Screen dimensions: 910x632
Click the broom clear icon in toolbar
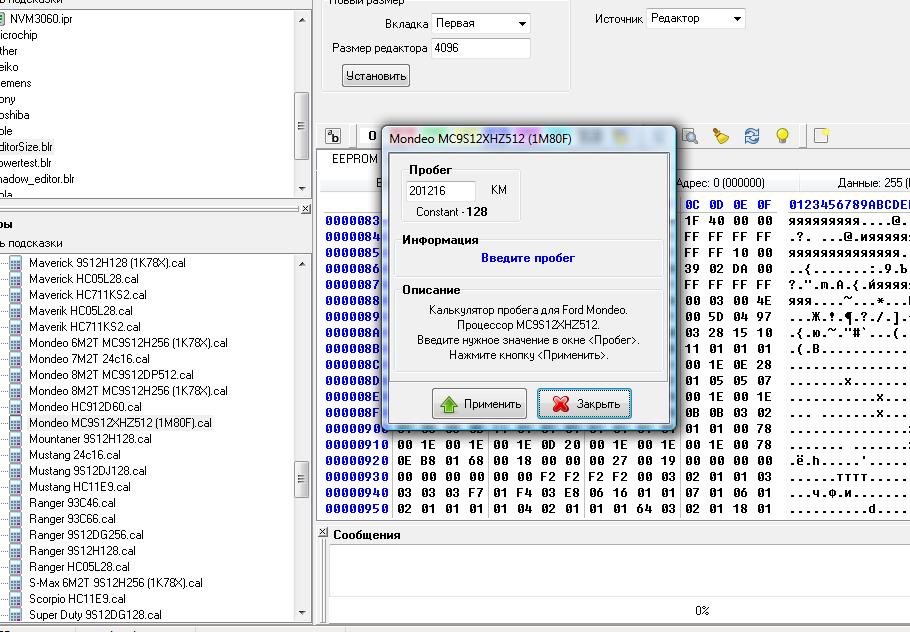(720, 136)
